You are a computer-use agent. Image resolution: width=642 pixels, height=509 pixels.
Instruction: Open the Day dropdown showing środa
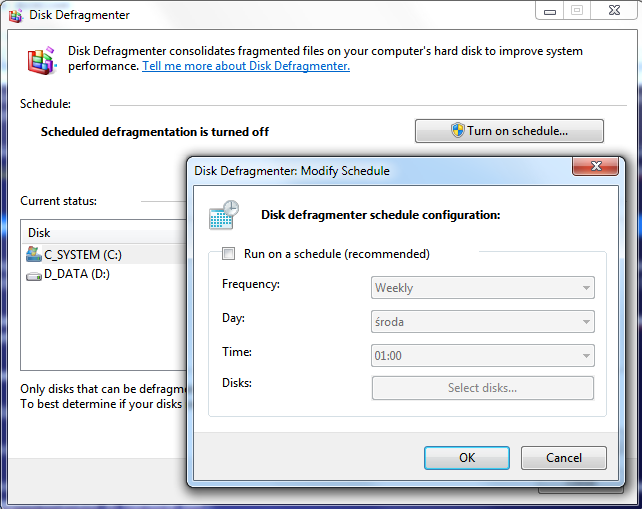click(x=483, y=321)
